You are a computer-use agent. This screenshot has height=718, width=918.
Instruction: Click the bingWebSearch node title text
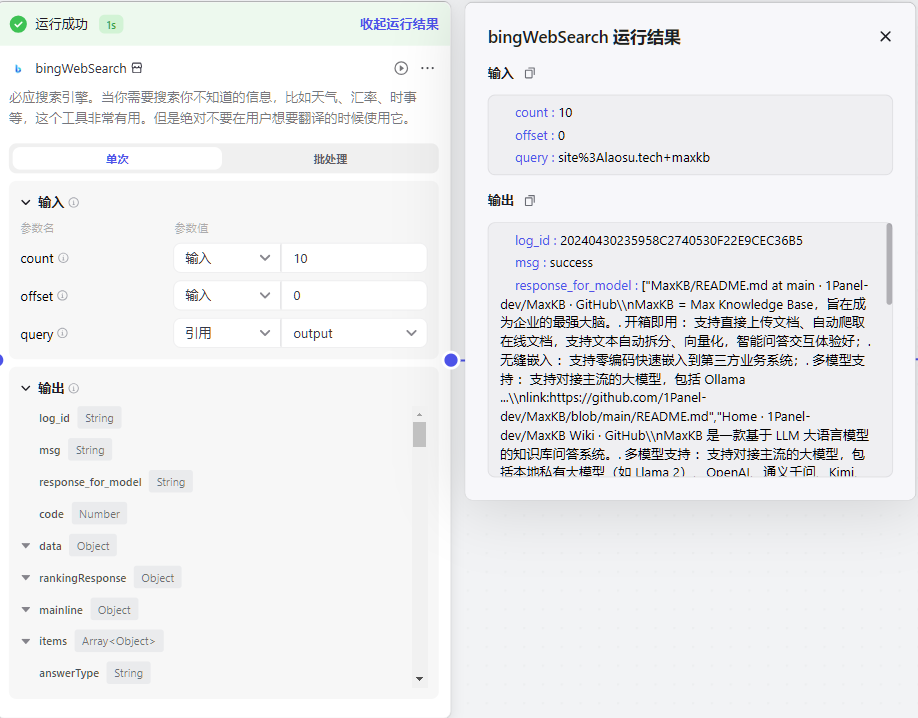click(x=81, y=69)
